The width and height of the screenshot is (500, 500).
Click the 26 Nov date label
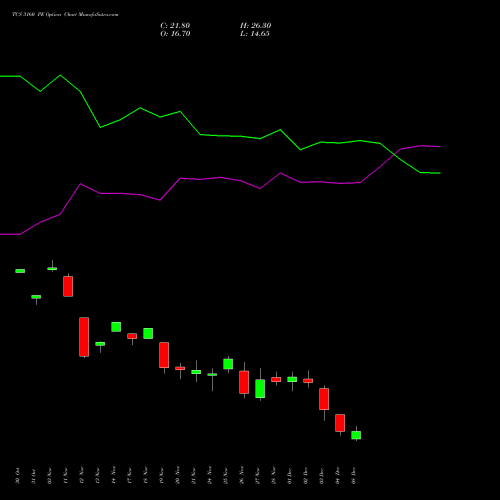coord(242,476)
